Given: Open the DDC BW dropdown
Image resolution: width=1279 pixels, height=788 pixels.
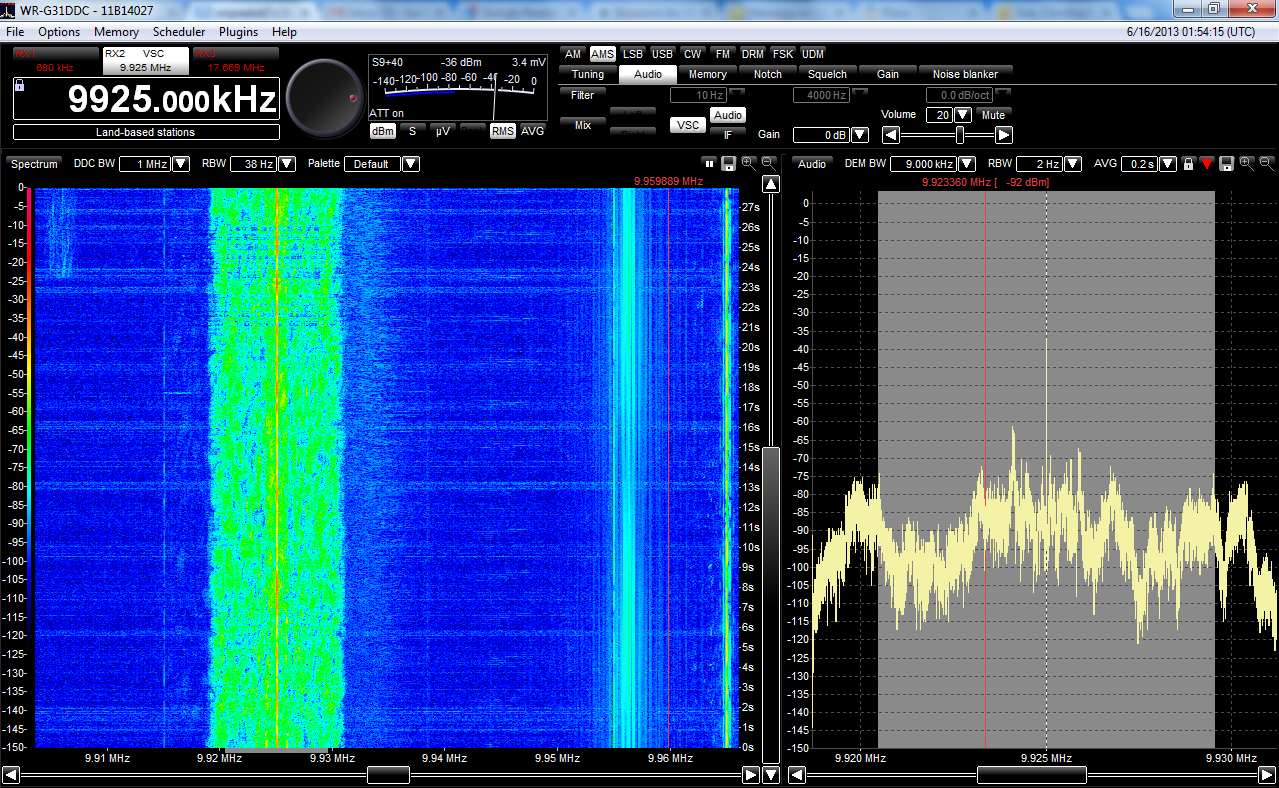Looking at the screenshot, I should tap(181, 164).
